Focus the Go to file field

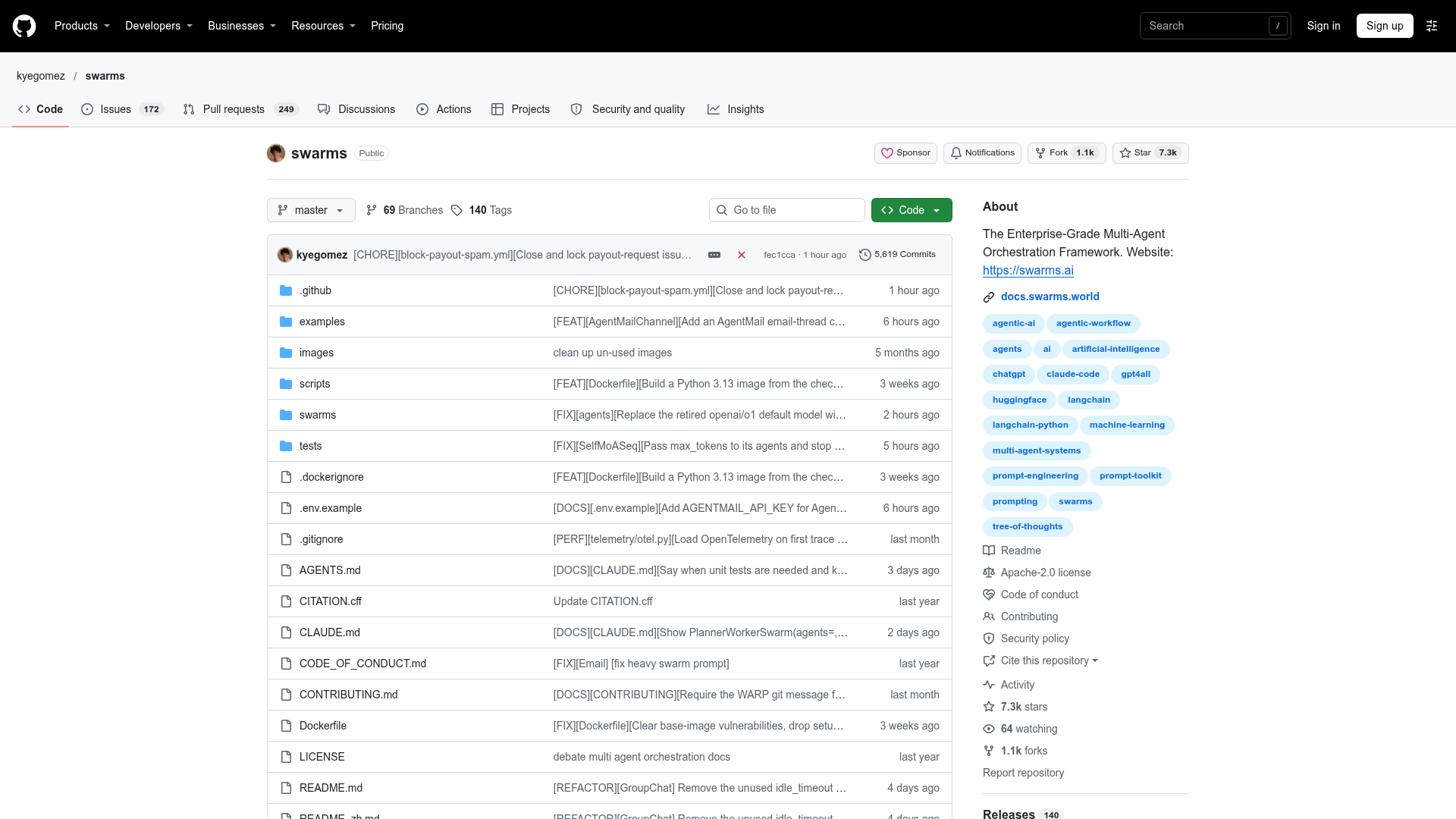[x=787, y=210]
